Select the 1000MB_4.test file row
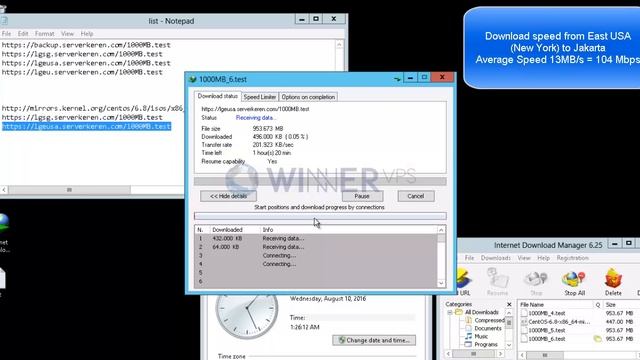640x360 pixels. click(580, 313)
